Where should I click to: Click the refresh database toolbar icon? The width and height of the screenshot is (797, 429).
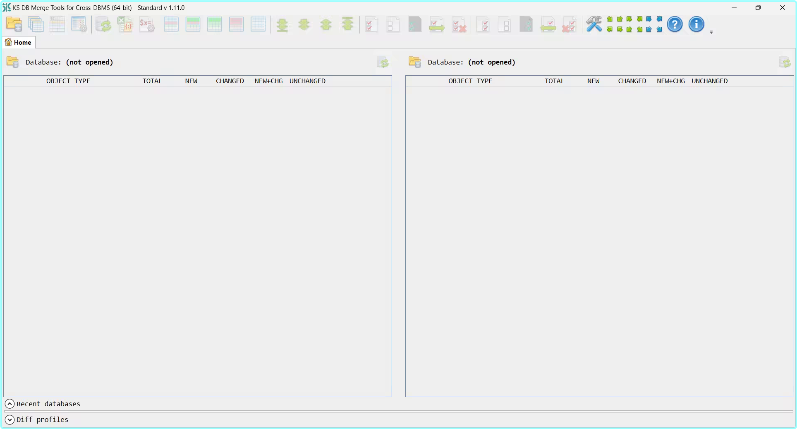pyautogui.click(x=103, y=24)
